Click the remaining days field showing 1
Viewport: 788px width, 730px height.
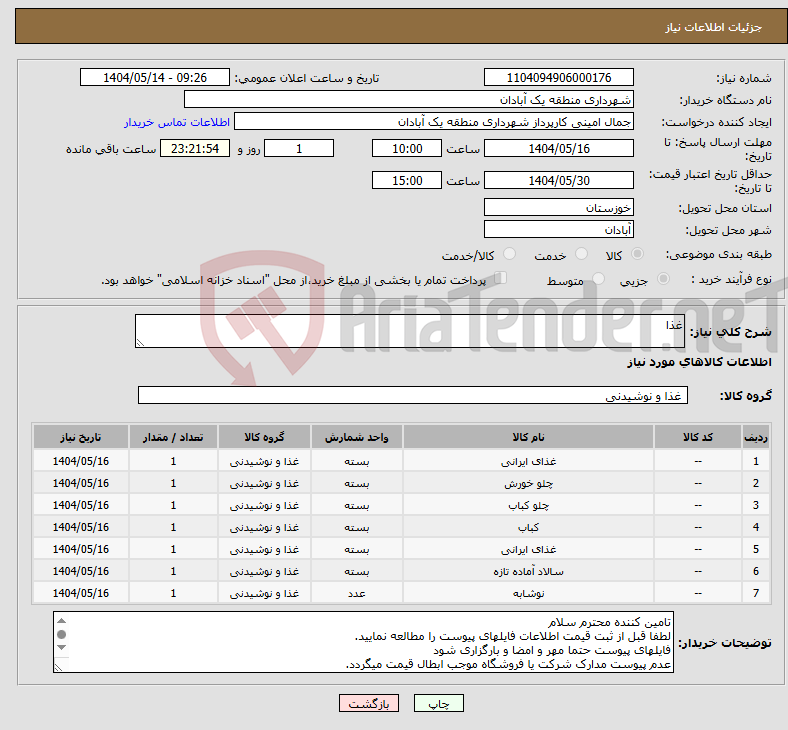tap(299, 148)
